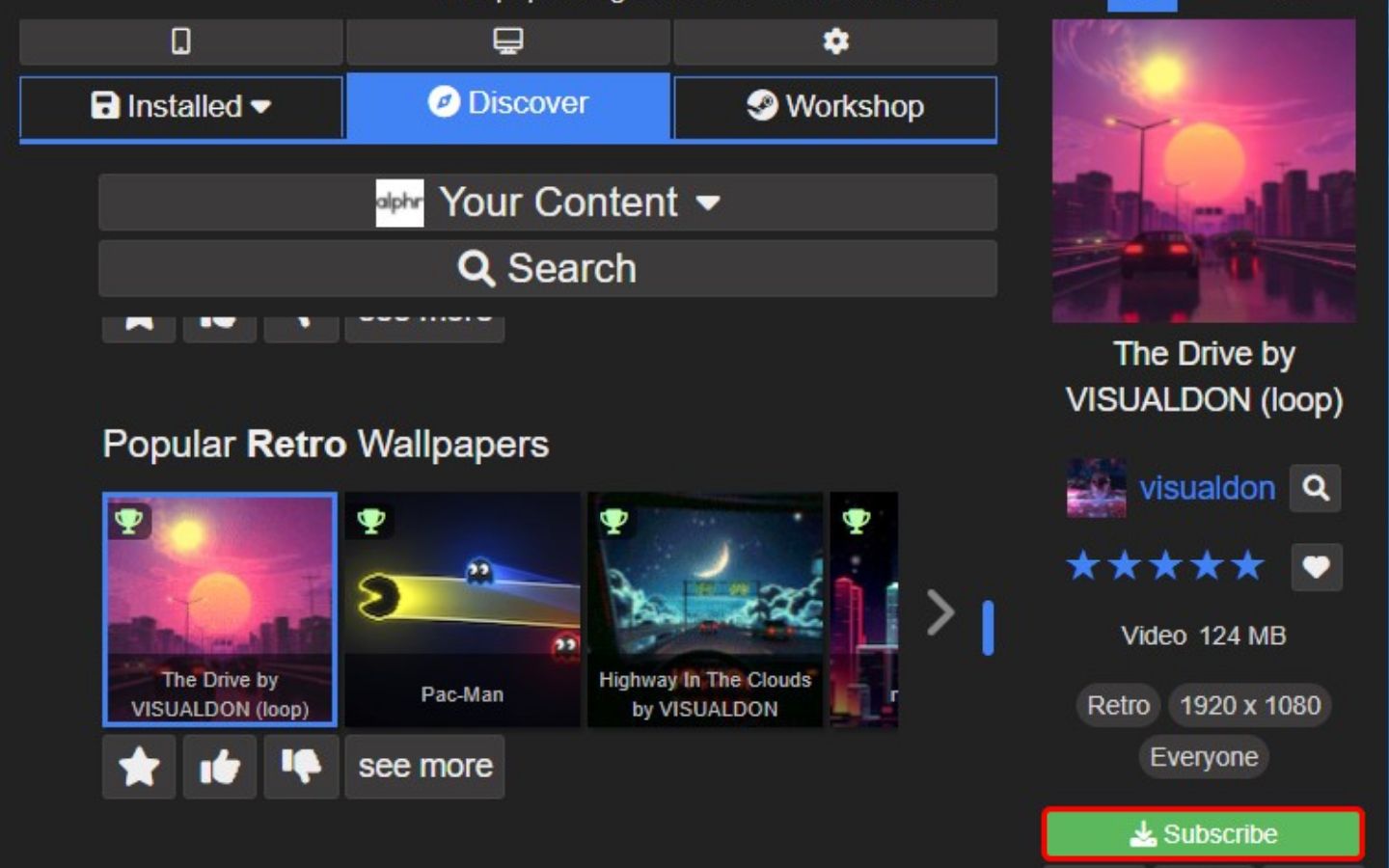Open settings via the gear icon
1389x868 pixels.
tap(835, 41)
